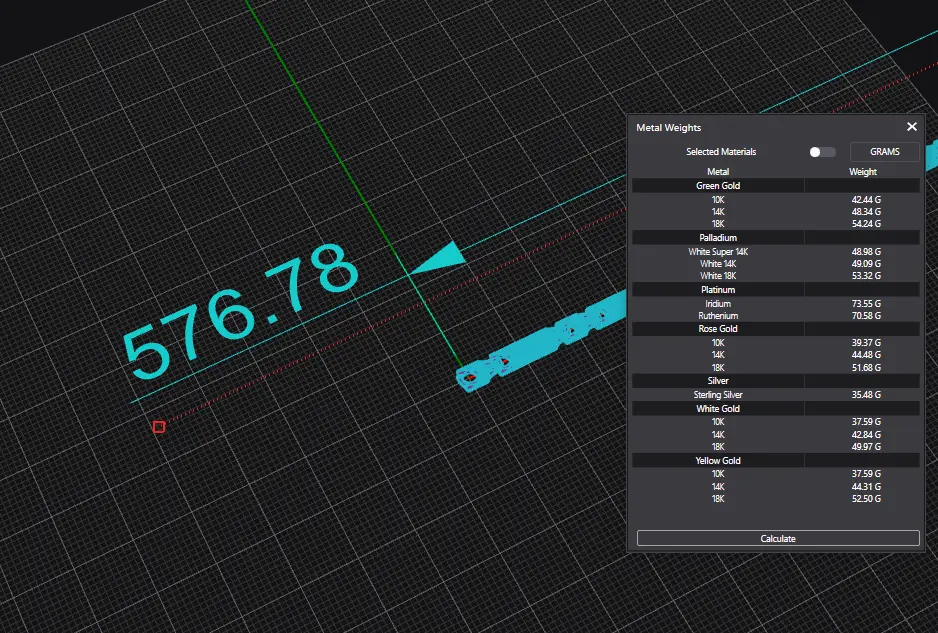Click the Weight column header

(863, 172)
